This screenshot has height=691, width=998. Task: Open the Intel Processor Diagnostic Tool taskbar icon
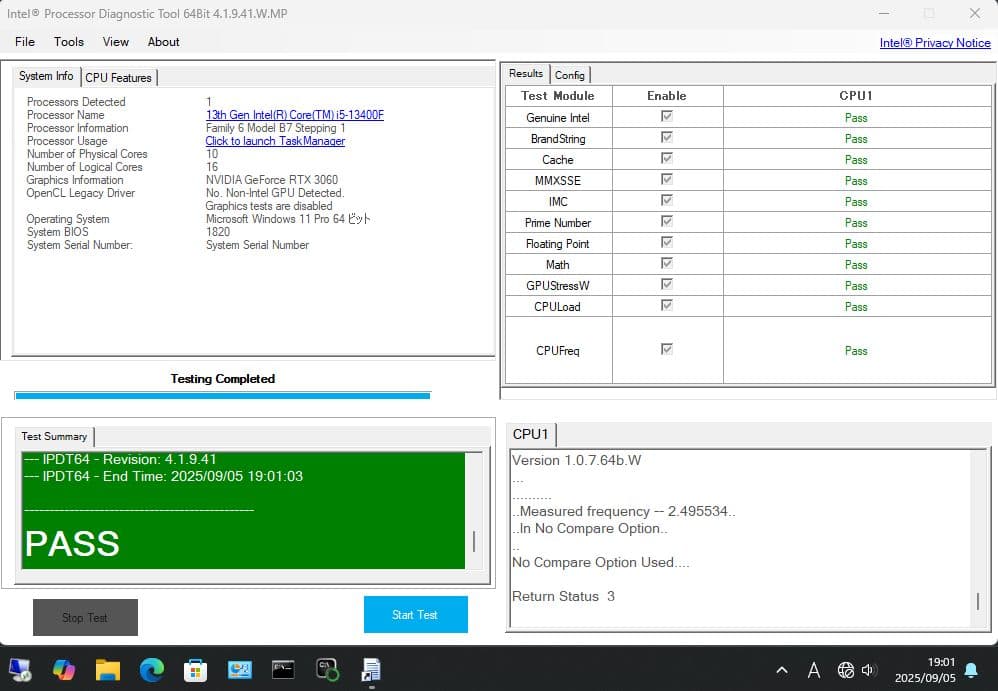point(371,670)
